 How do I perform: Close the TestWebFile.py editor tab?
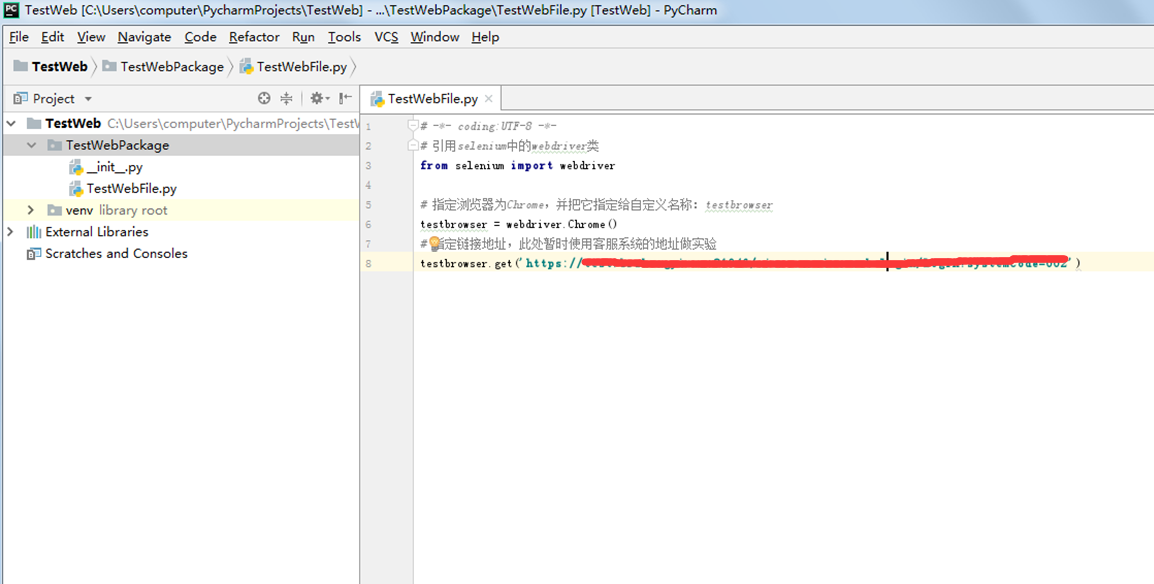click(x=489, y=99)
